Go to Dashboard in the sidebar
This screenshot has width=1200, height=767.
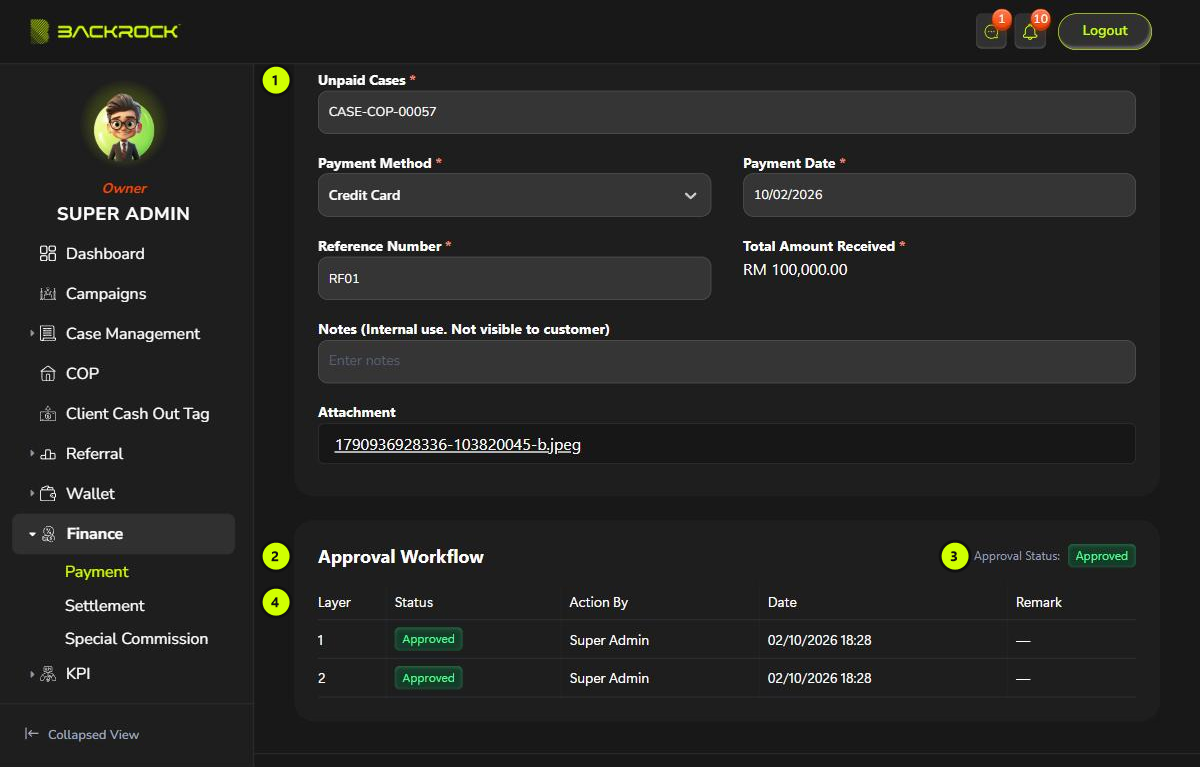point(105,254)
